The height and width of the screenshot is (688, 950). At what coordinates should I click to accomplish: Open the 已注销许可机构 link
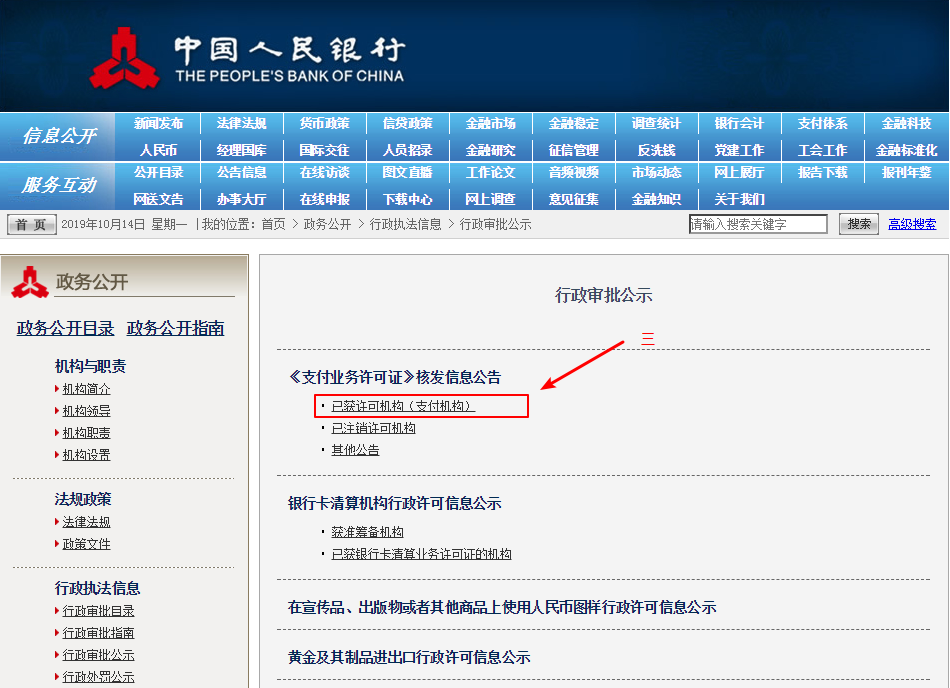(x=373, y=428)
